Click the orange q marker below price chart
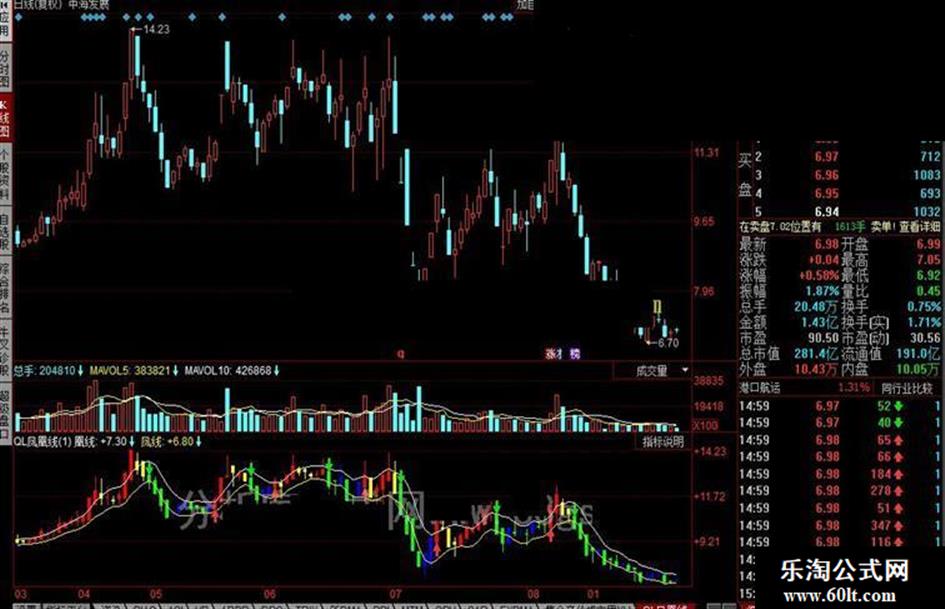Image resolution: width=945 pixels, height=609 pixels. (x=401, y=354)
